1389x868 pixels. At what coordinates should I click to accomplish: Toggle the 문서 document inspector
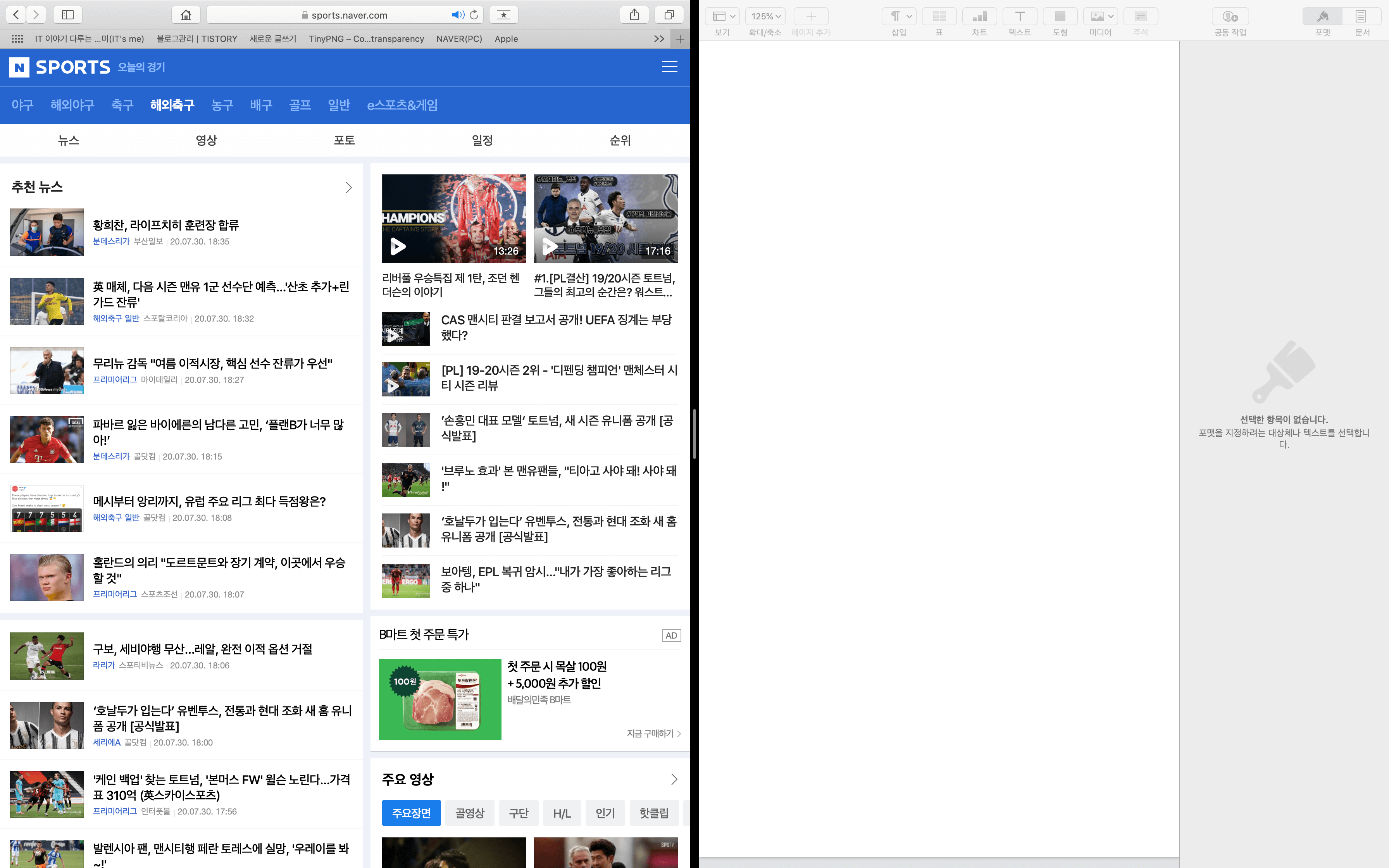(x=1361, y=17)
